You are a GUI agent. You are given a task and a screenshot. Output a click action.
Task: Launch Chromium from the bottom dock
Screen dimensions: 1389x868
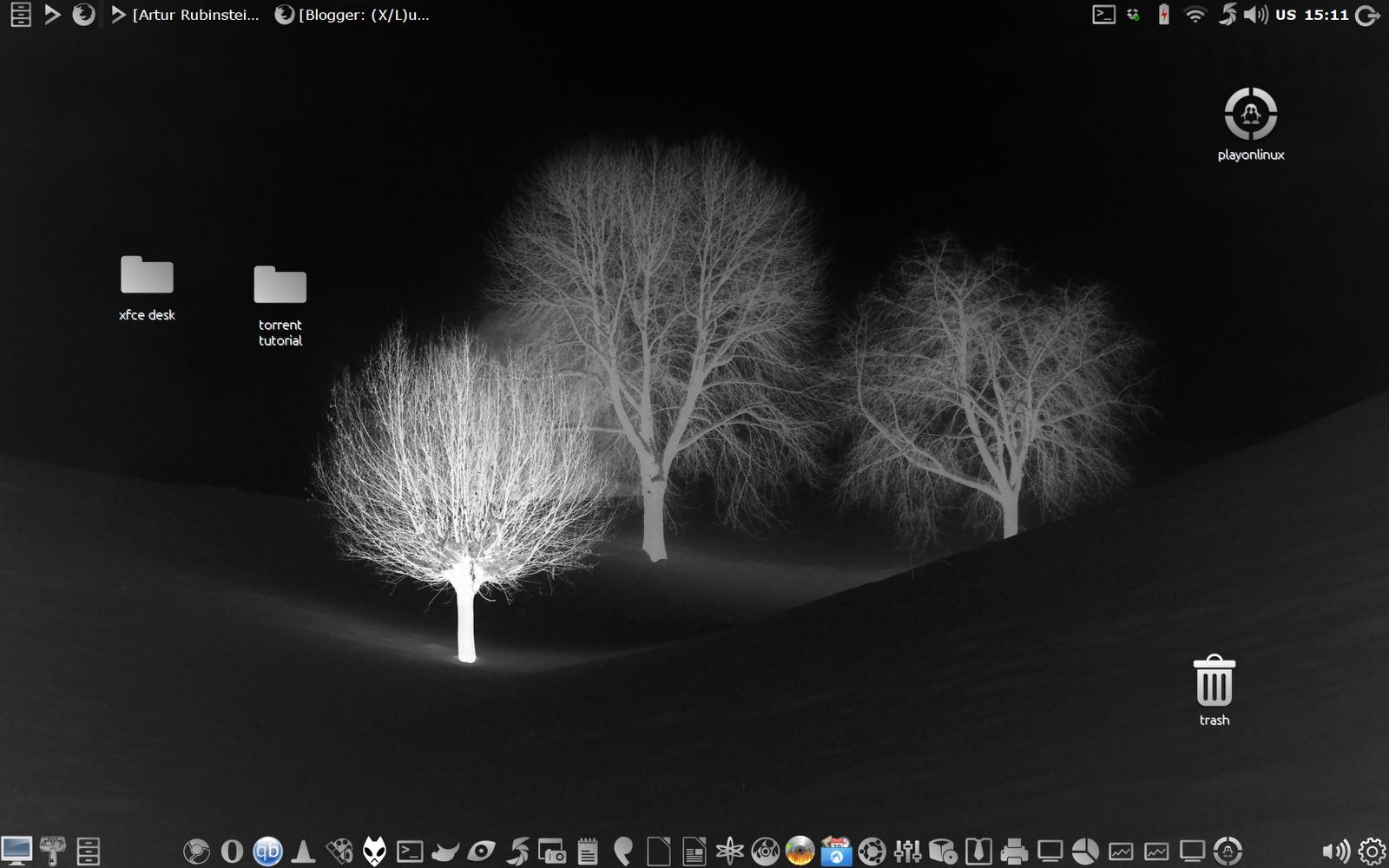(196, 852)
